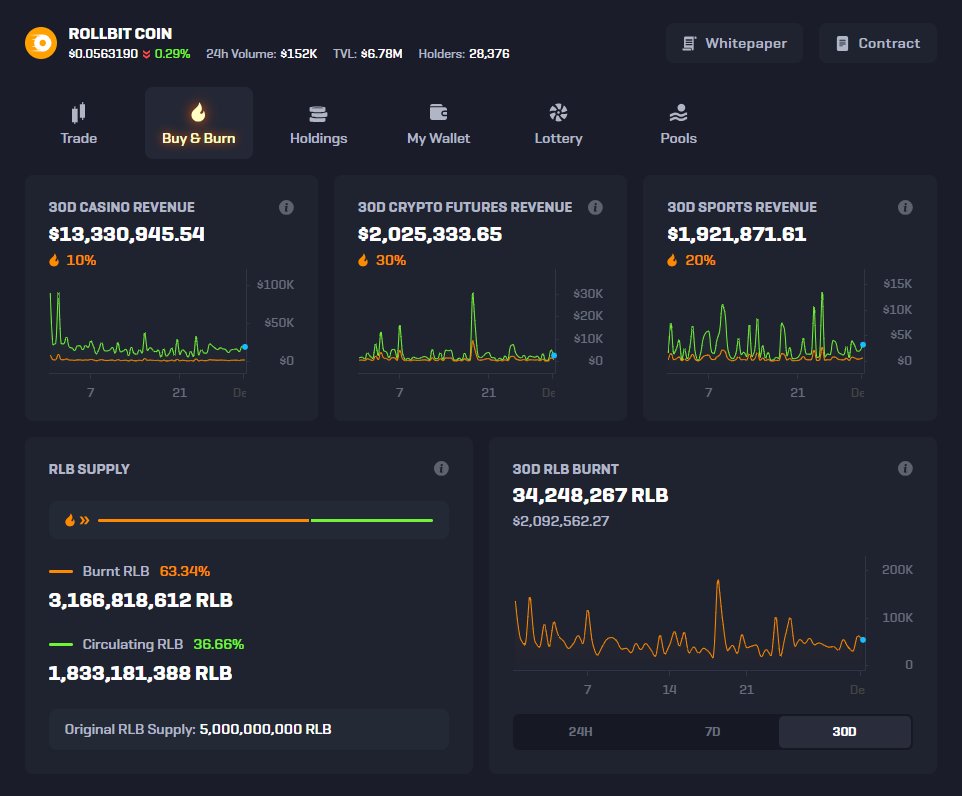Click the My Wallet icon

[x=438, y=112]
